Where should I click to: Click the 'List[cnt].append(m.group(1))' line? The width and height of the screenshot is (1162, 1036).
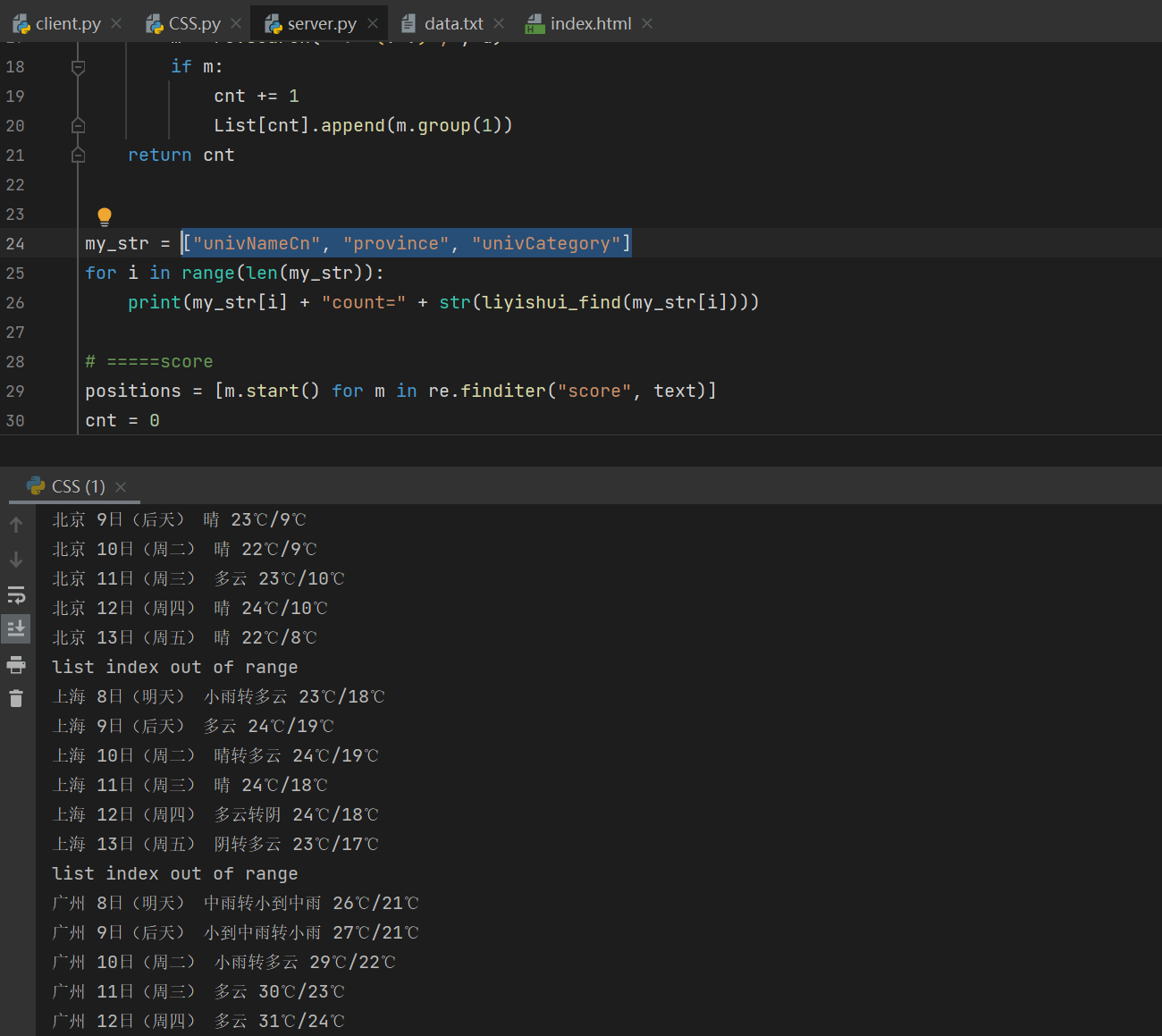point(363,126)
